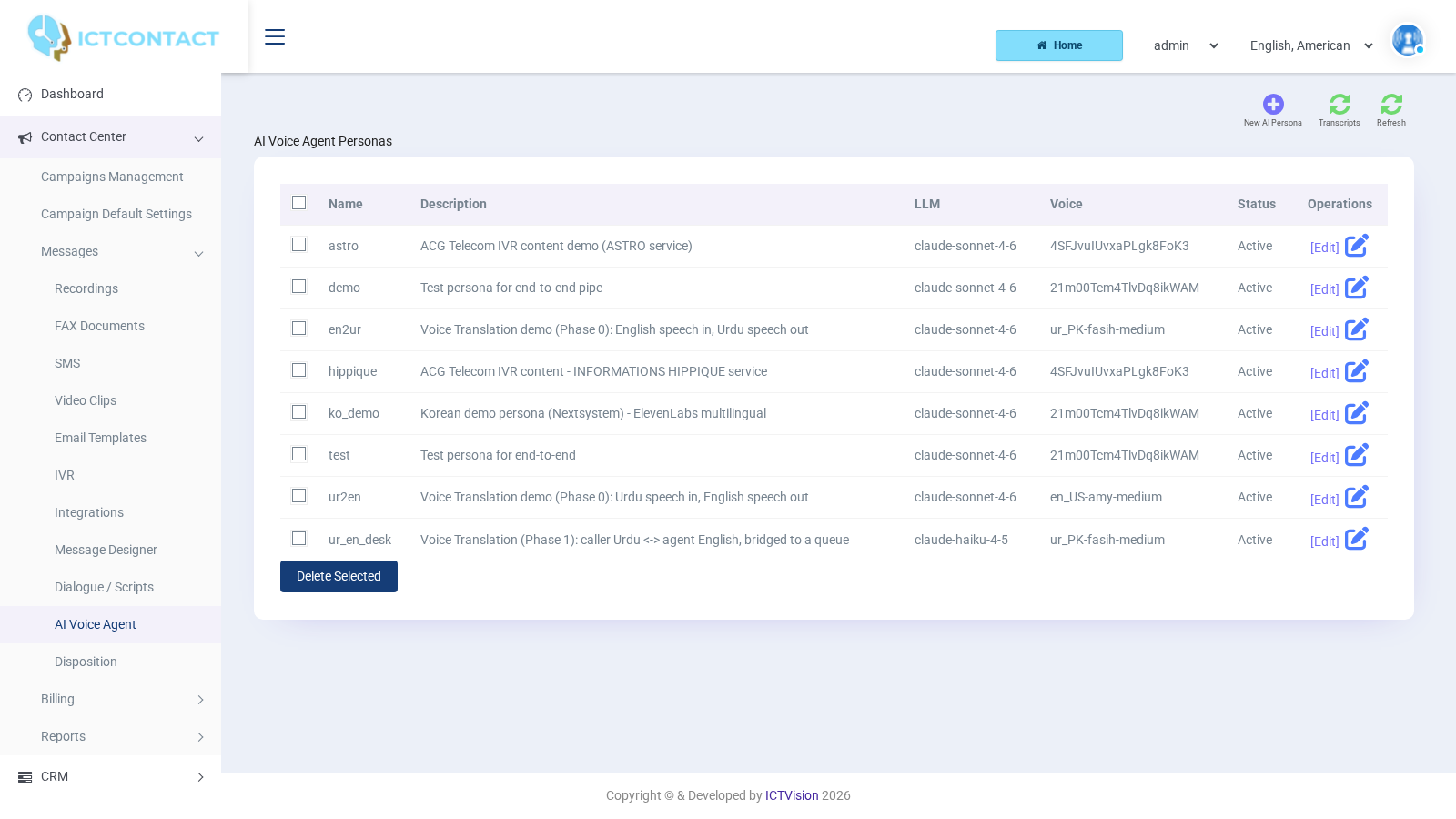
Task: Click the Dashboard gauge icon
Action: (x=25, y=95)
